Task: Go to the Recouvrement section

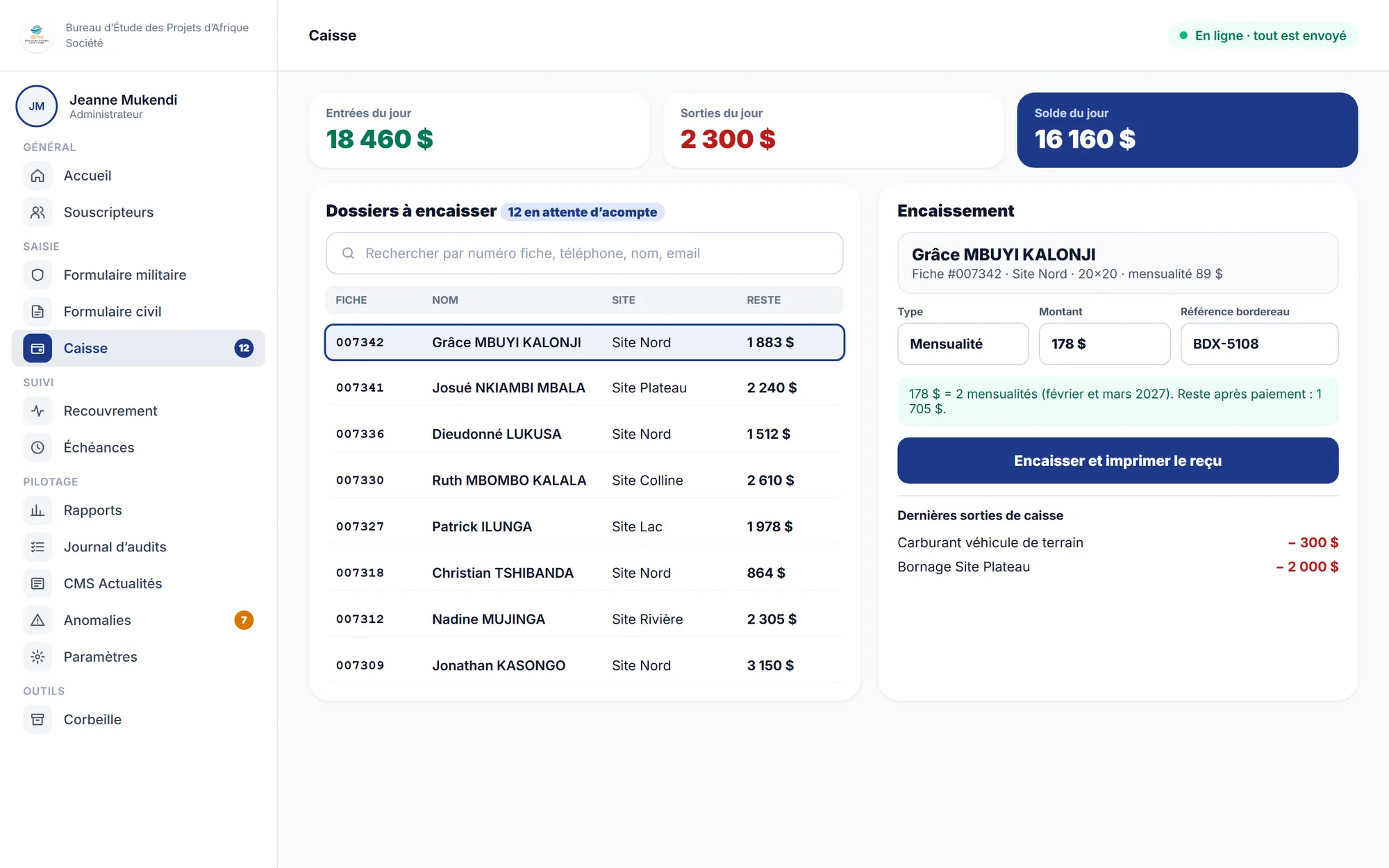Action: [138, 411]
